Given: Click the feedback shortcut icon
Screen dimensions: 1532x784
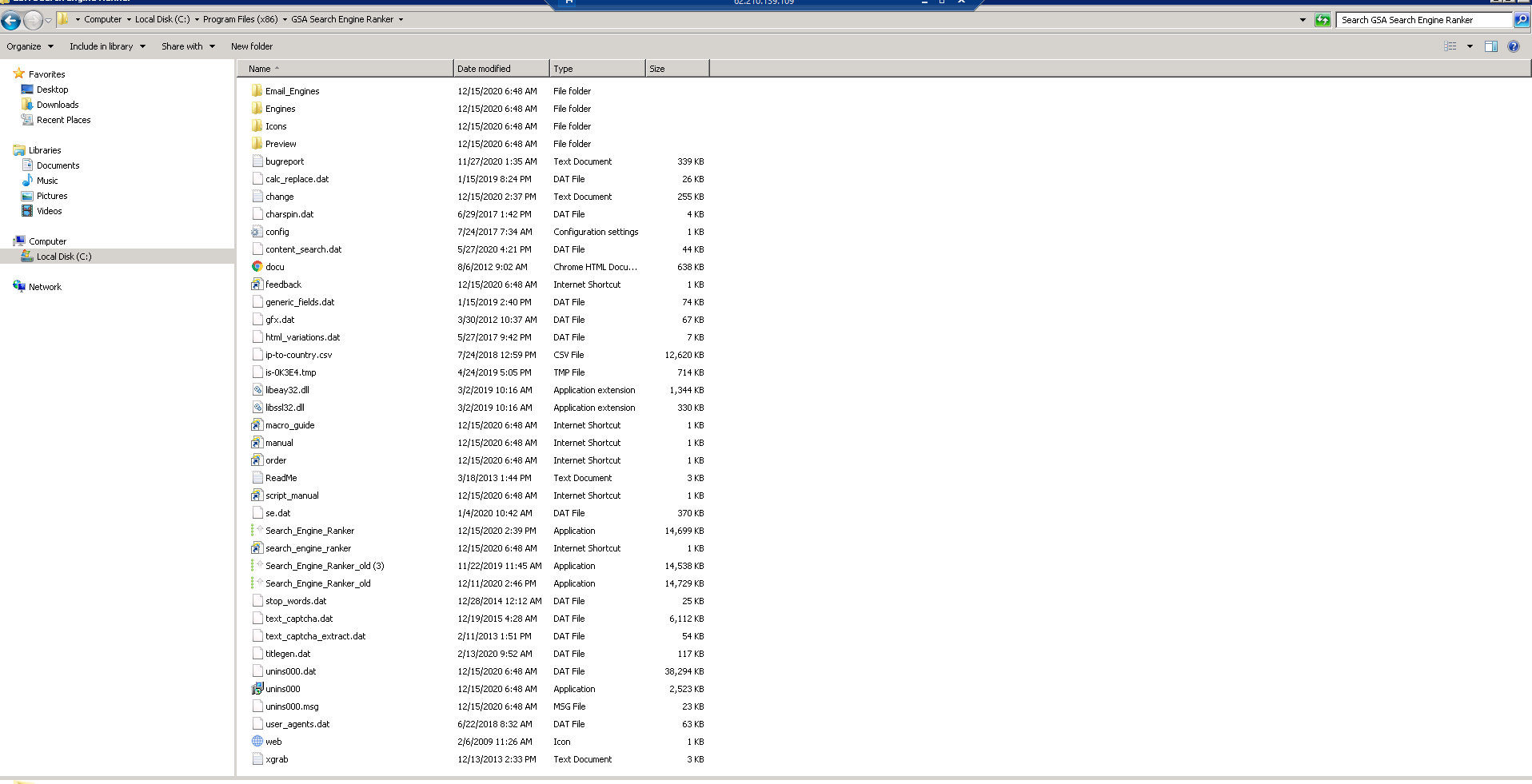Looking at the screenshot, I should 257,285.
